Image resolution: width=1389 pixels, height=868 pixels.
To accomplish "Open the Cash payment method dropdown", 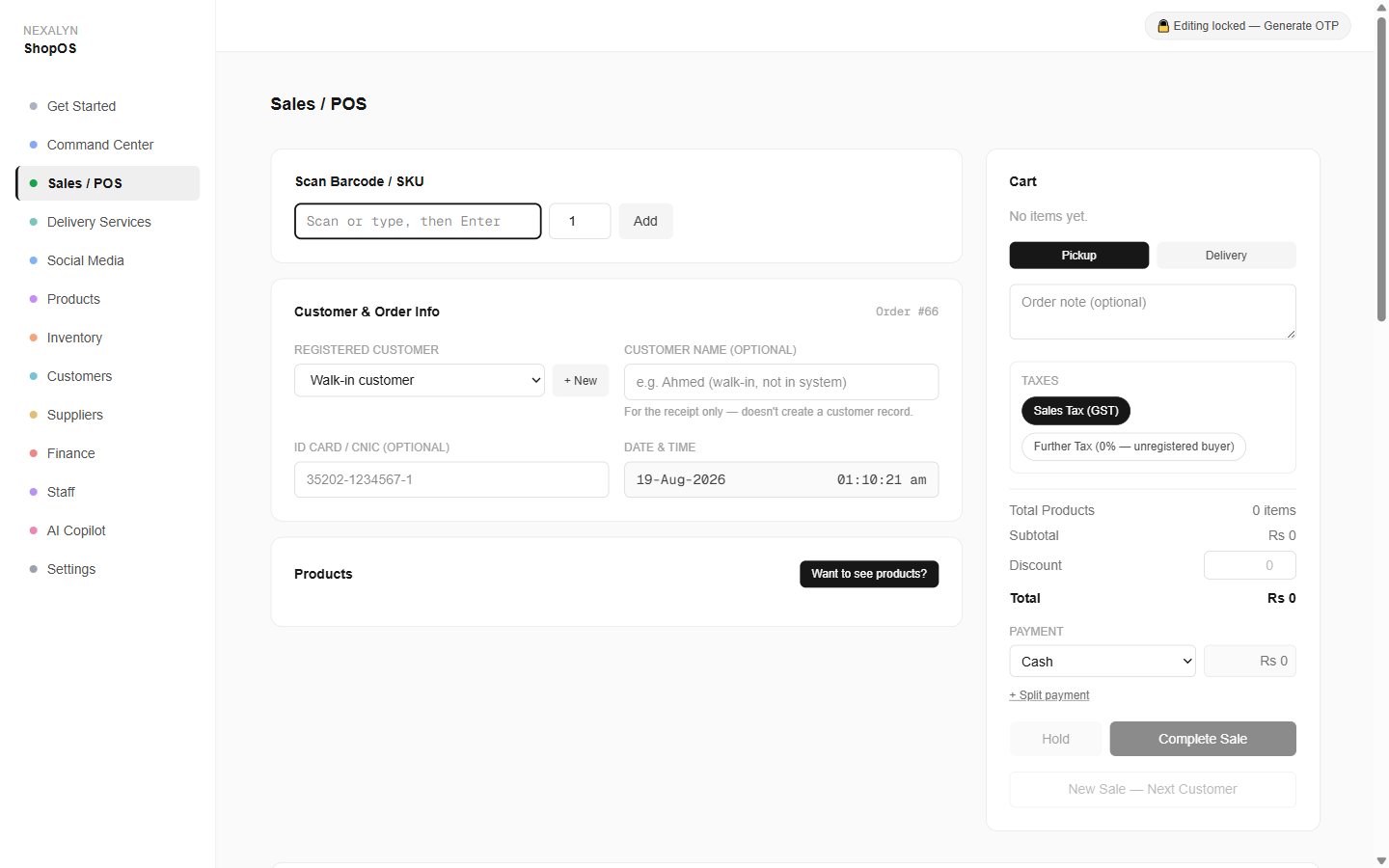I will pos(1103,661).
